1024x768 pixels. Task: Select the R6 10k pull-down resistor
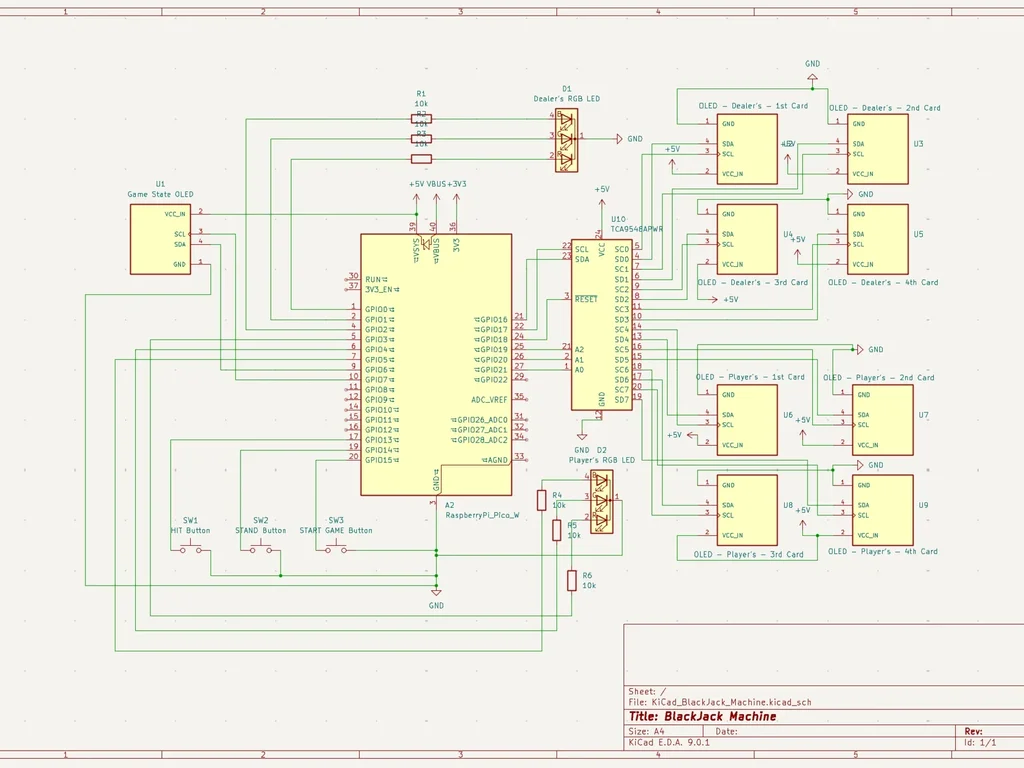[570, 582]
